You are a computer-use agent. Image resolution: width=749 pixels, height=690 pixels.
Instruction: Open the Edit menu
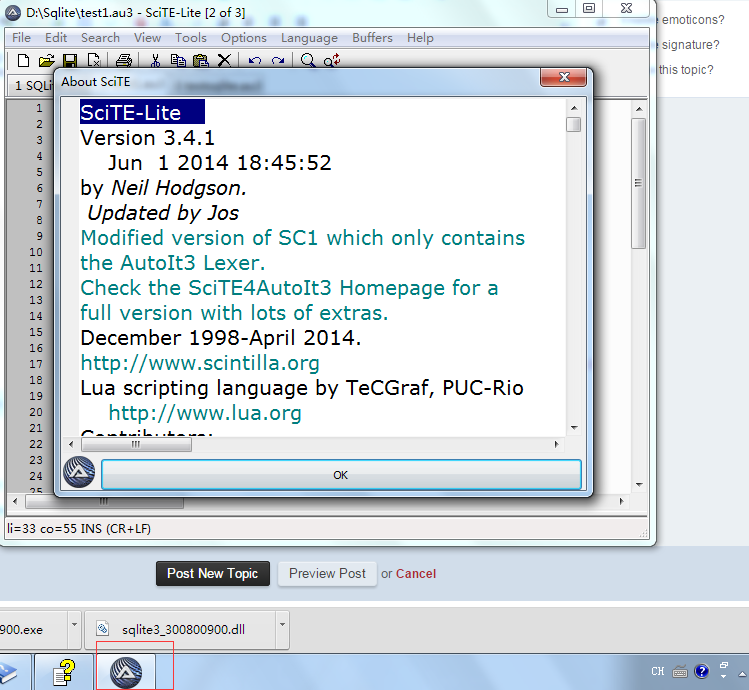(x=56, y=38)
